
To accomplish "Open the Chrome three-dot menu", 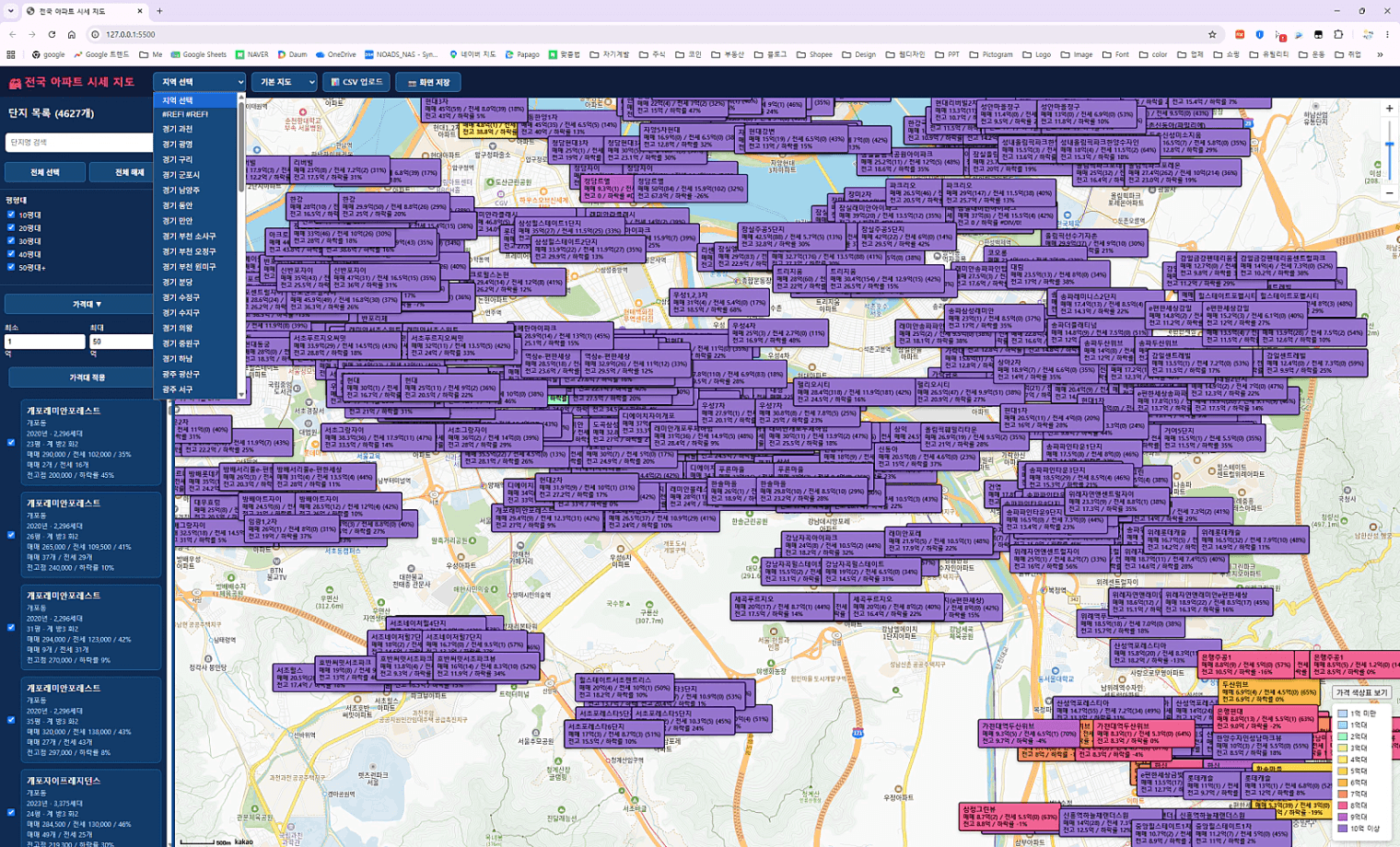I will pyautogui.click(x=1387, y=34).
